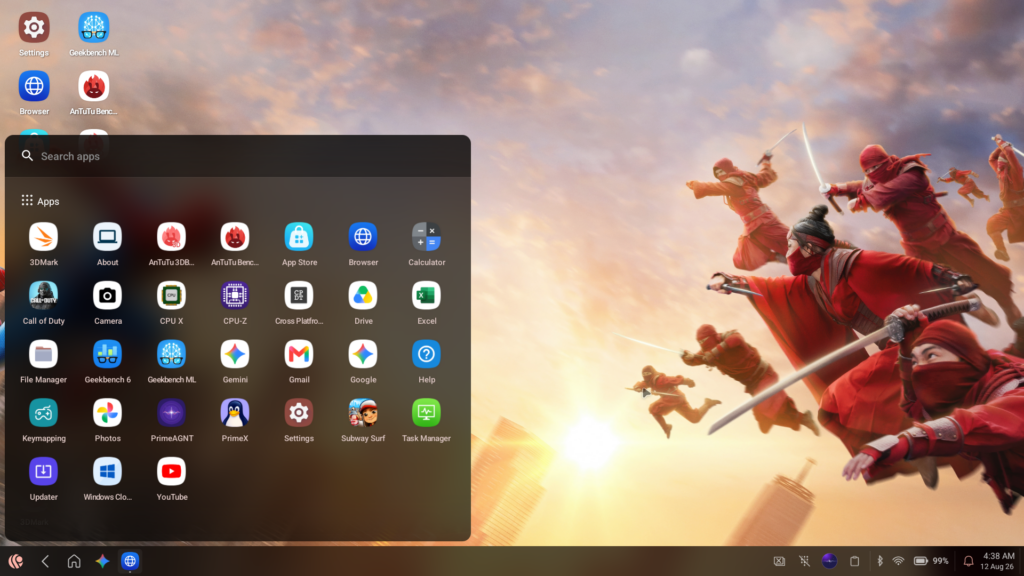This screenshot has height=576, width=1024.
Task: Click the Gemini sparkle icon in the taskbar
Action: 103,561
